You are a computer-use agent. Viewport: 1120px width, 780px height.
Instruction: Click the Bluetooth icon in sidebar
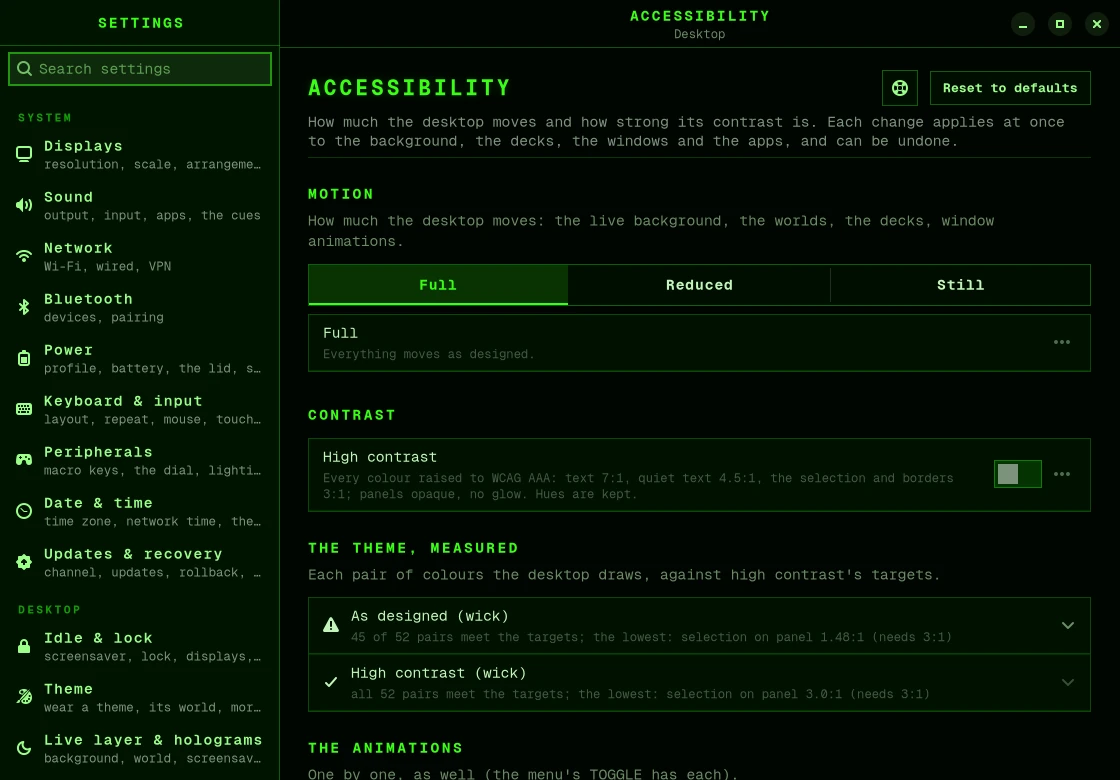click(x=24, y=307)
